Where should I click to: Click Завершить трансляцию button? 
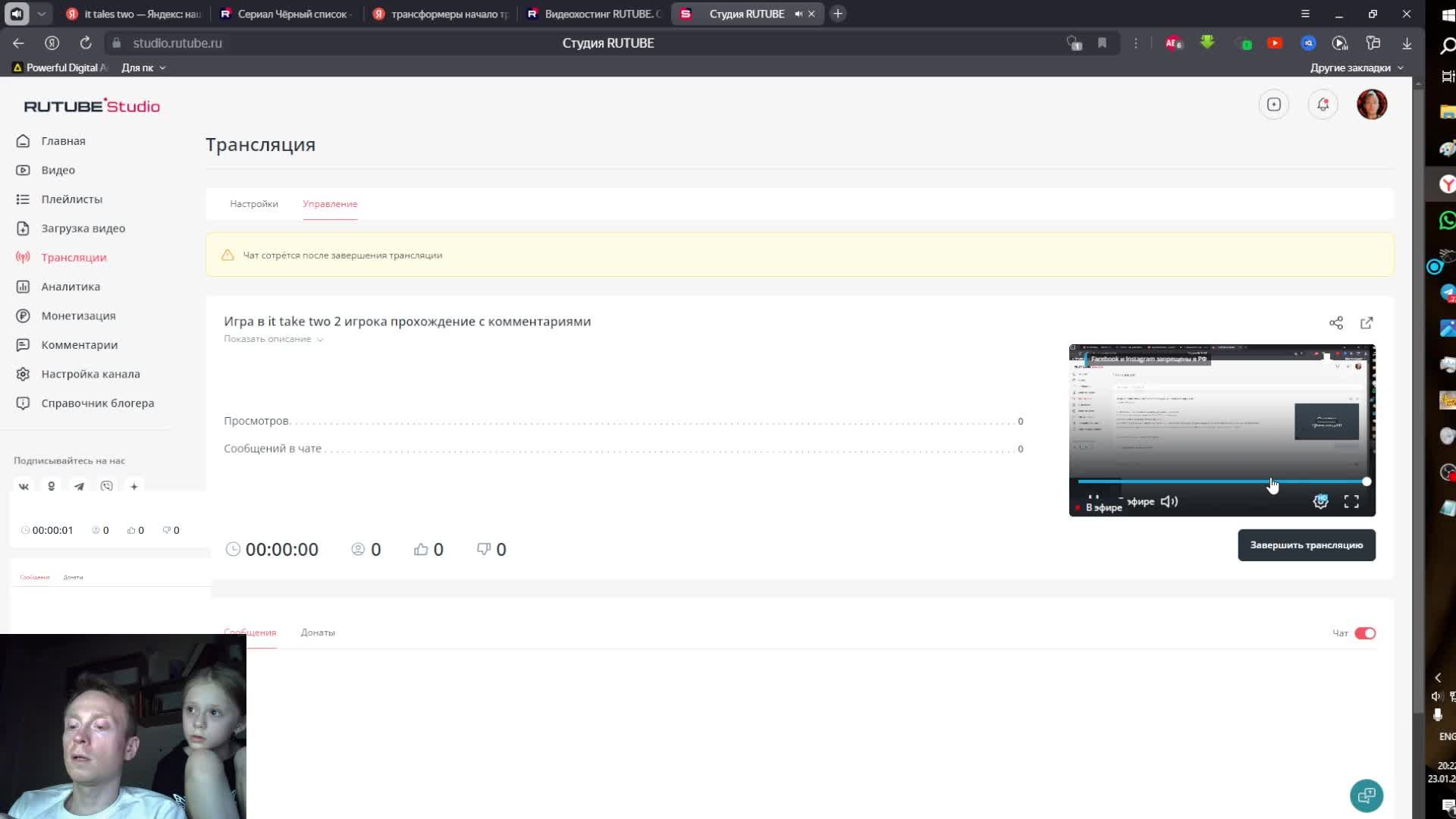coord(1306,545)
